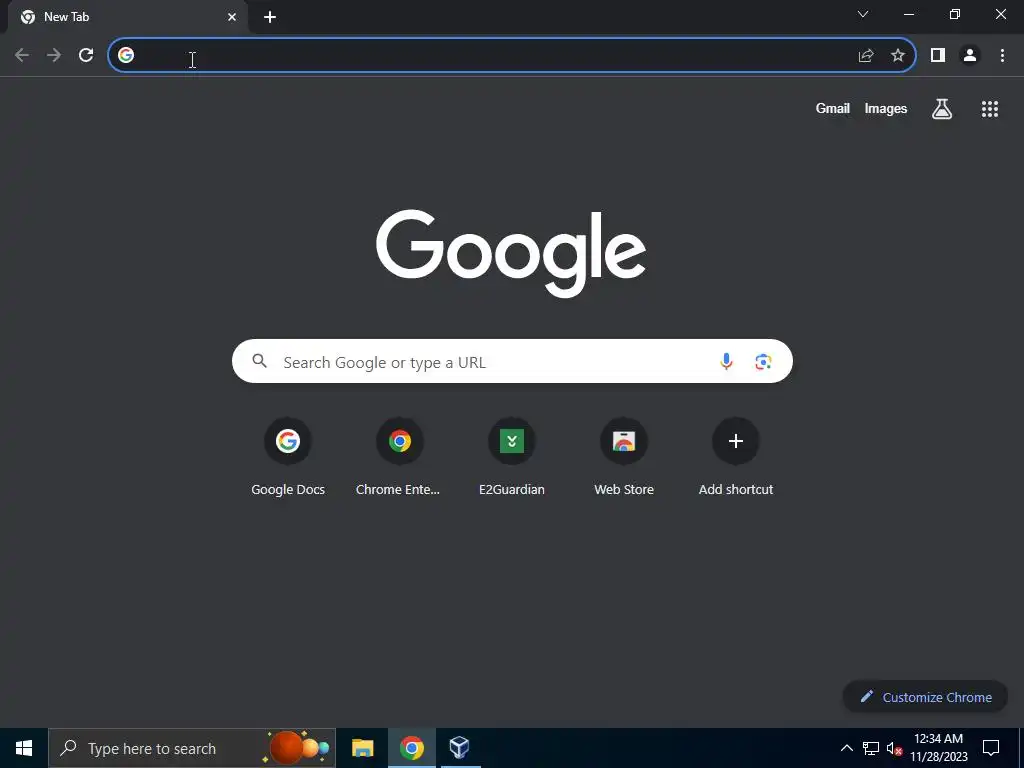The height and width of the screenshot is (768, 1024).
Task: Show hidden tray icons chevron
Action: point(846,748)
